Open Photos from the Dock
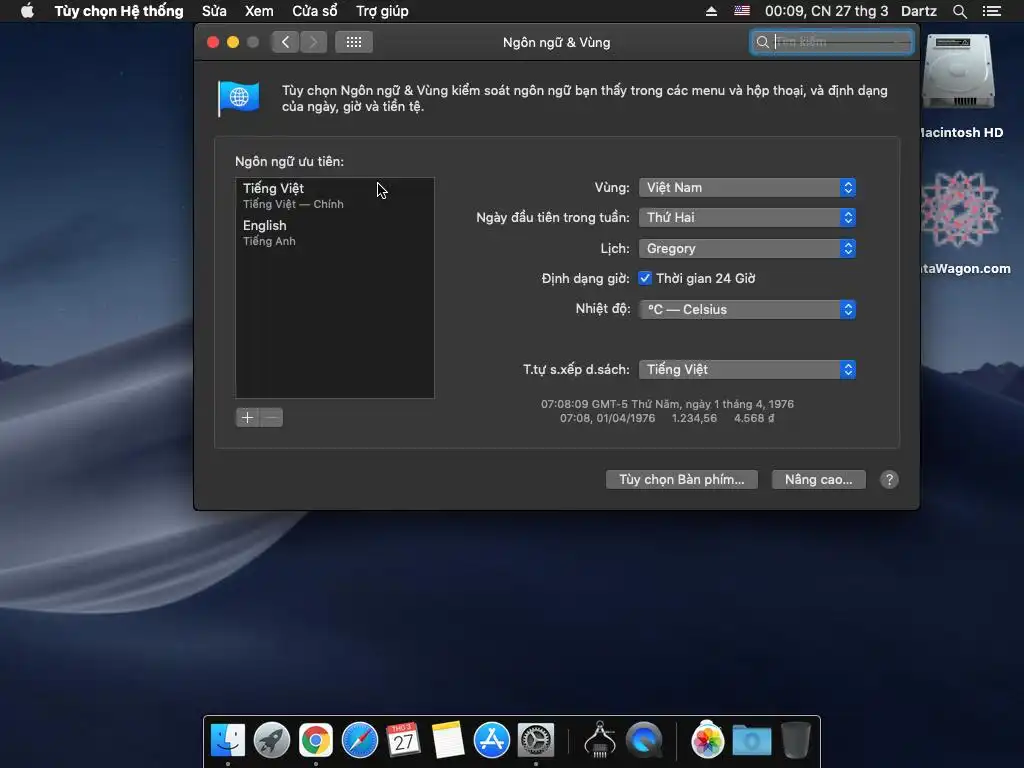 coord(707,741)
